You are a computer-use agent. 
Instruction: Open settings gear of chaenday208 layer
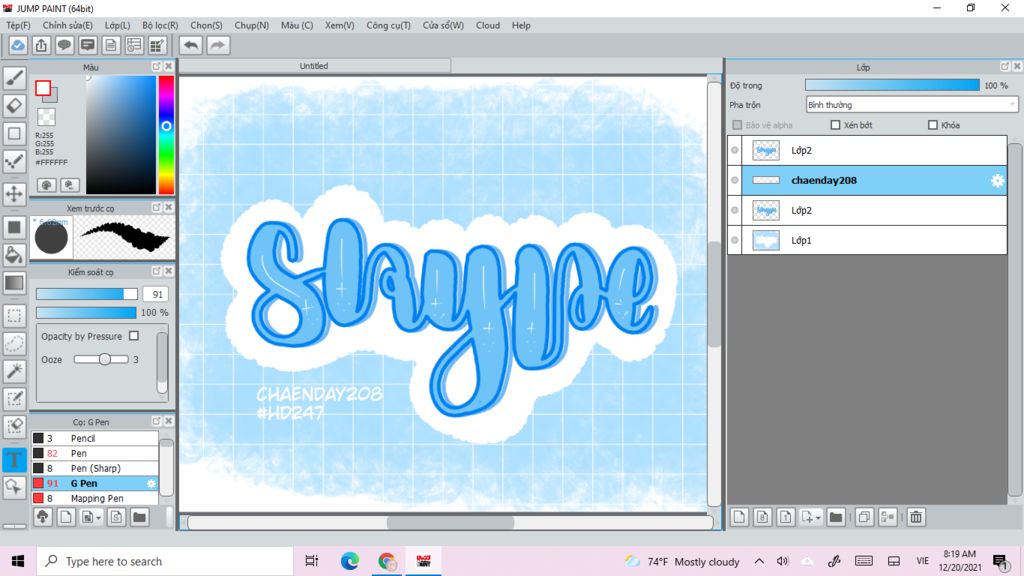click(997, 181)
